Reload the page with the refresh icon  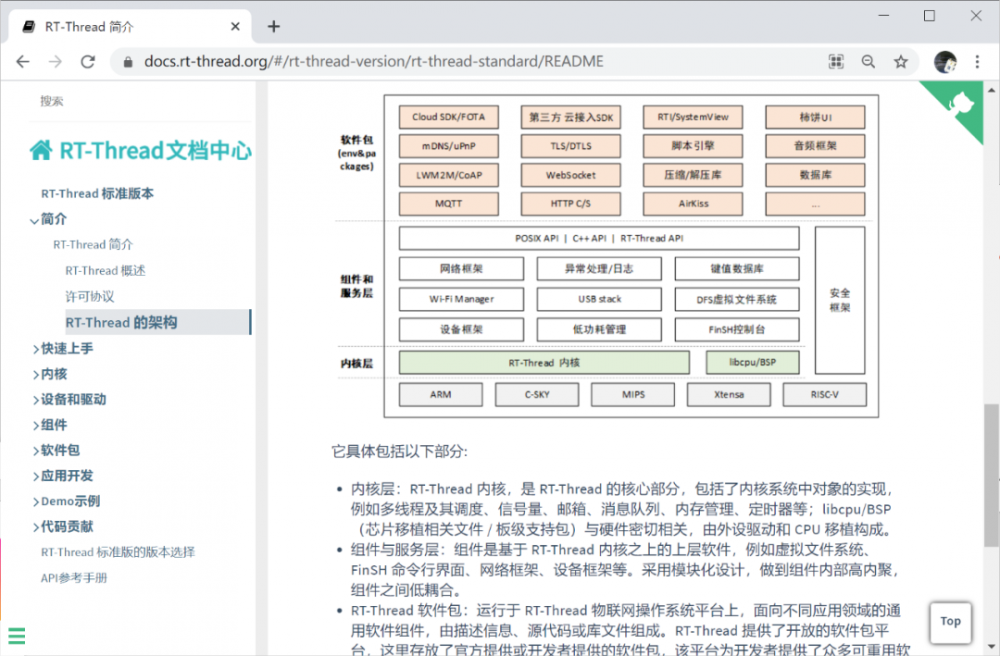click(x=88, y=62)
